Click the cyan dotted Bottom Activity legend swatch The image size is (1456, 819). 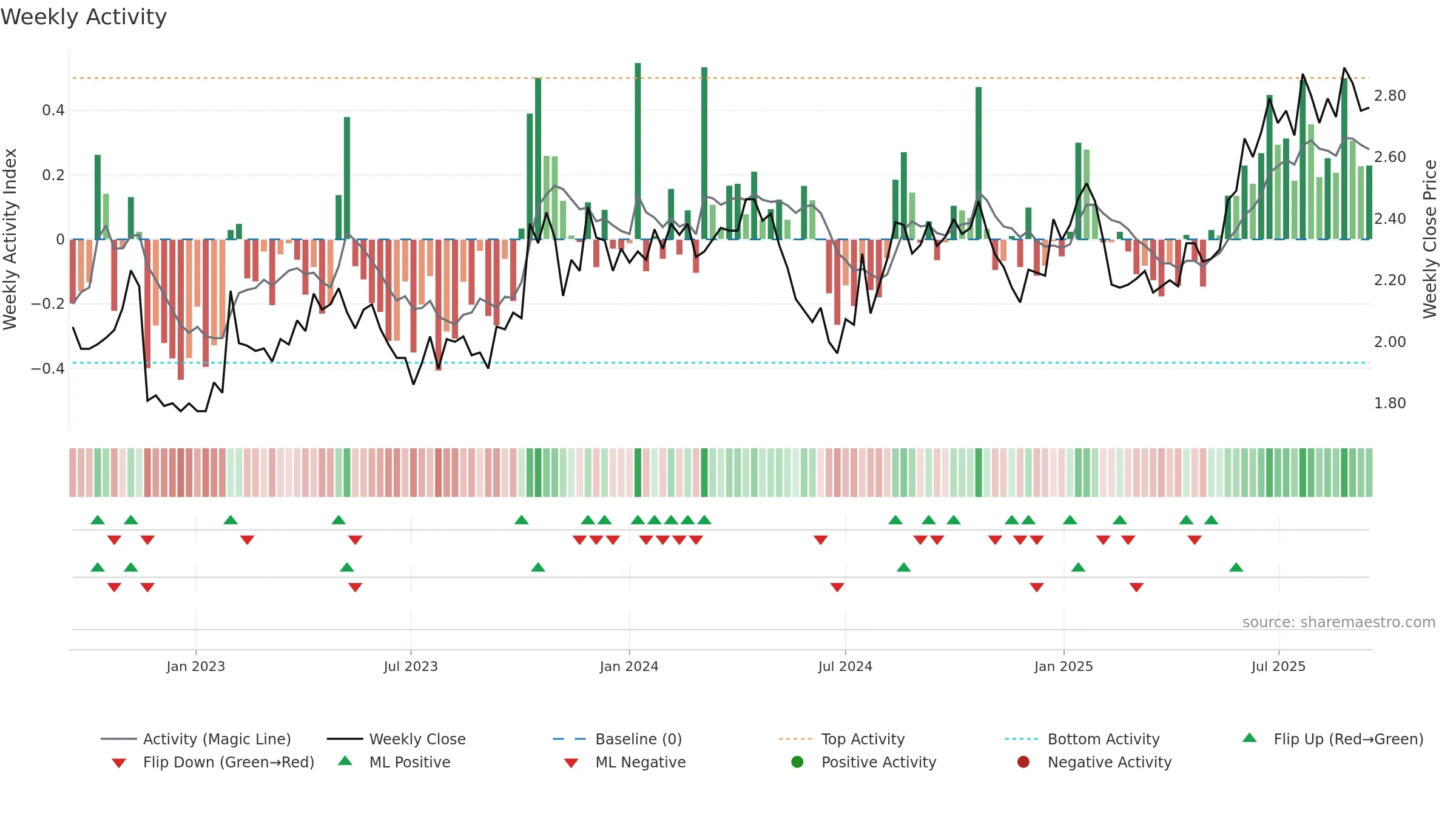(x=1022, y=739)
